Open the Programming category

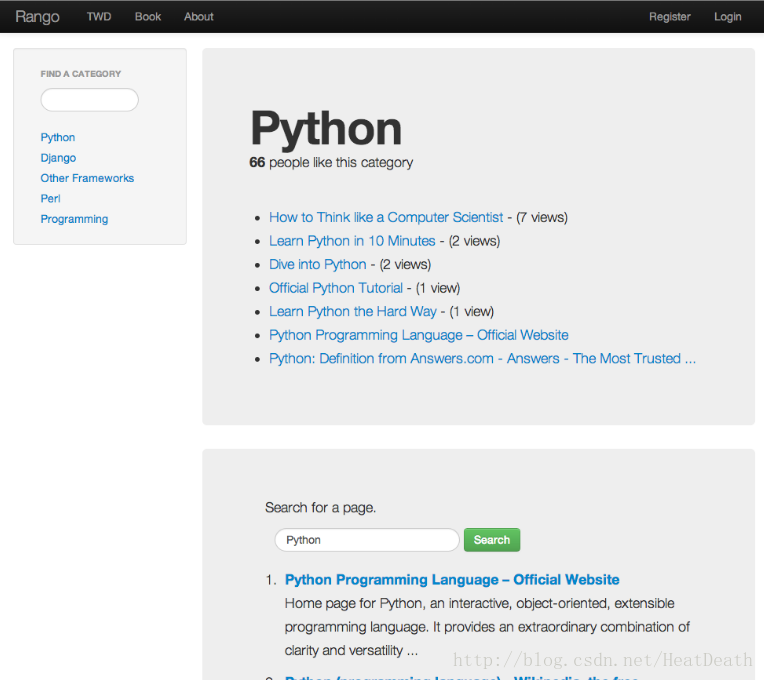point(74,219)
